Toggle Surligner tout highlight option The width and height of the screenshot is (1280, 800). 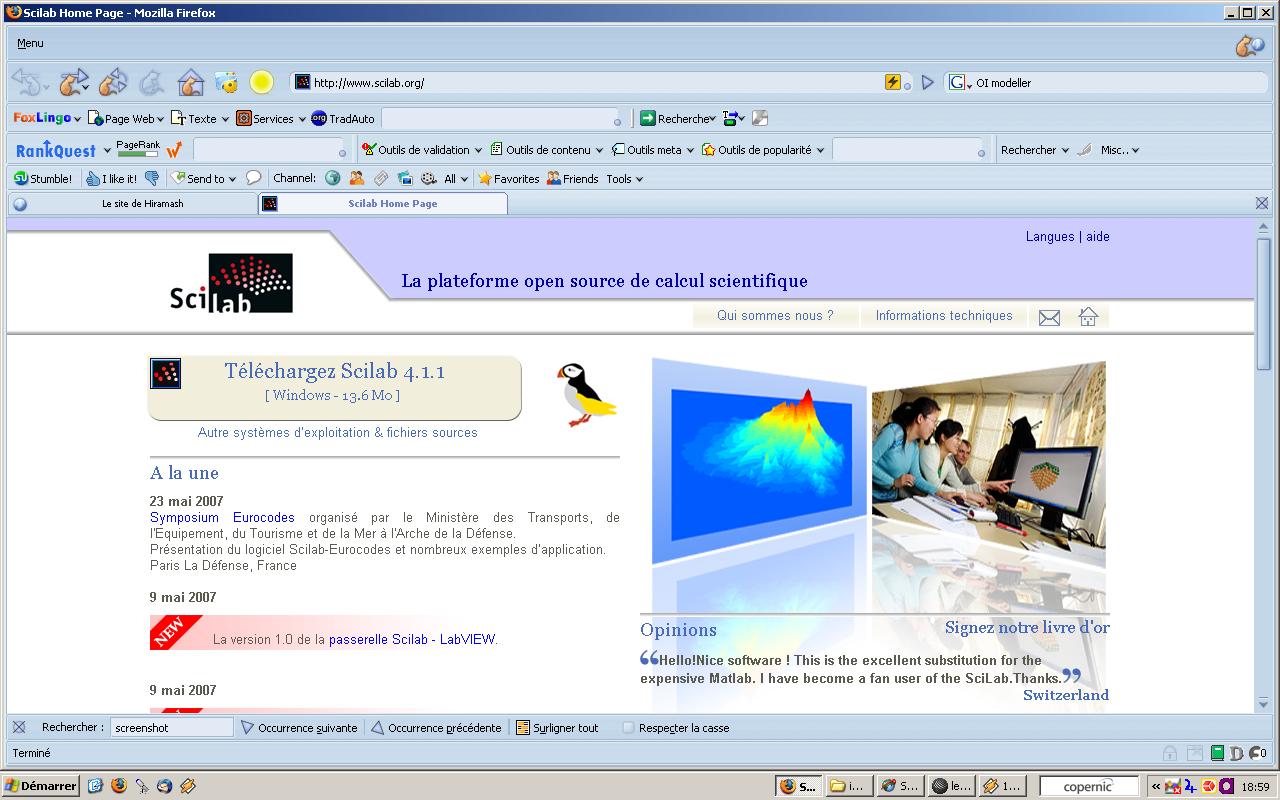[x=557, y=728]
